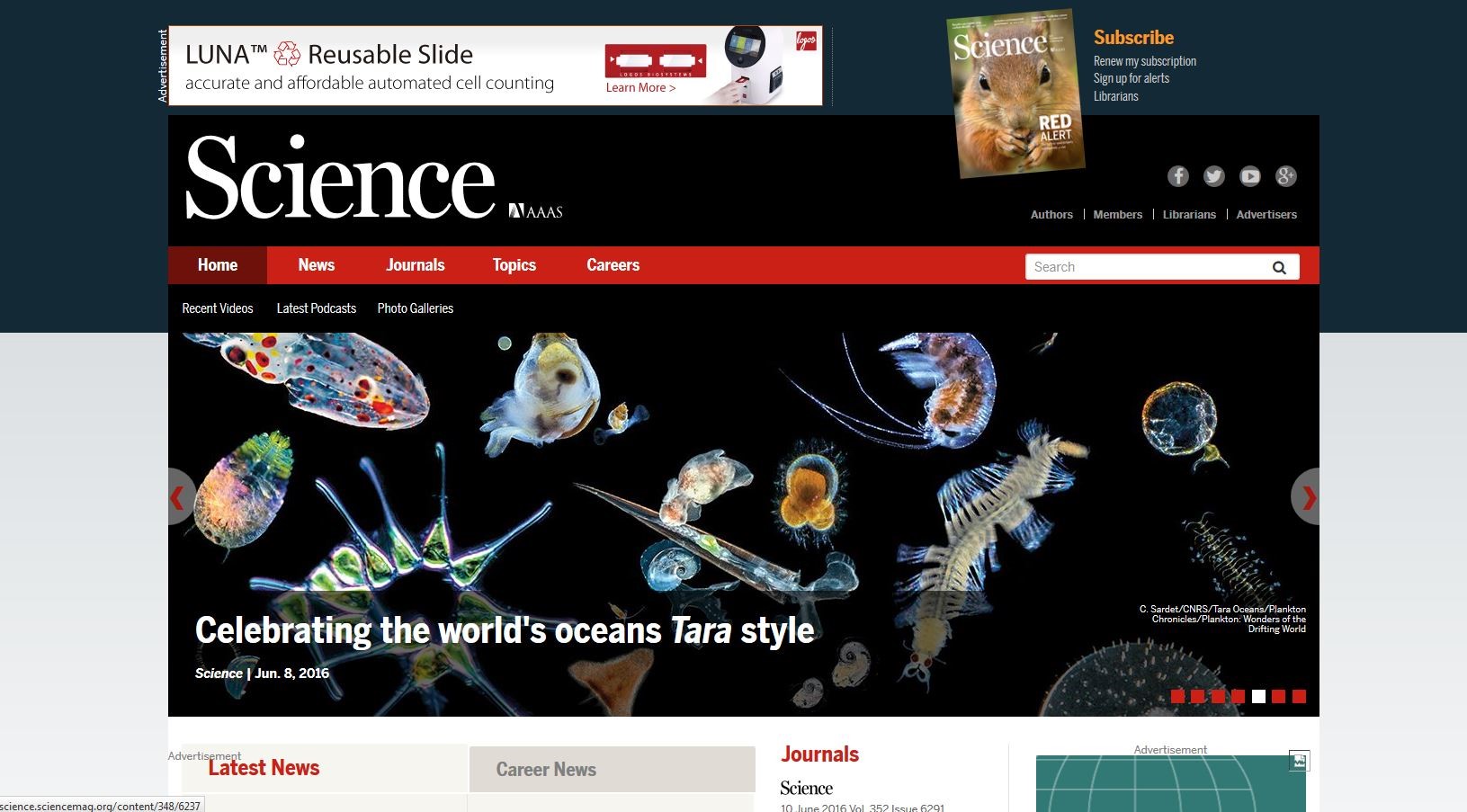1467x812 pixels.
Task: Open the Science journal link under Journals
Action: pyautogui.click(x=807, y=789)
